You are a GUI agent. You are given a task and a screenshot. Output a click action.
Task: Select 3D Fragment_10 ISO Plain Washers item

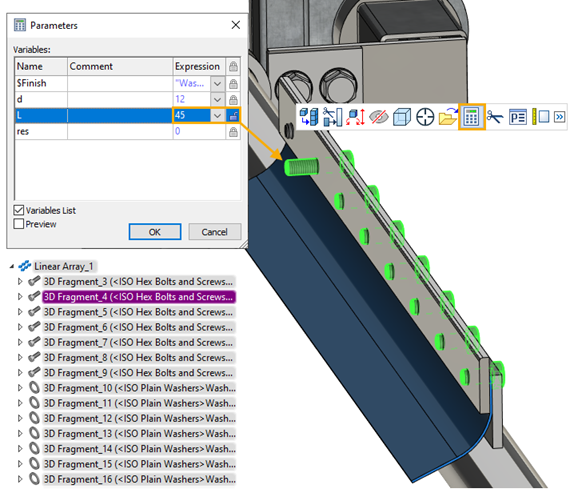pos(139,388)
